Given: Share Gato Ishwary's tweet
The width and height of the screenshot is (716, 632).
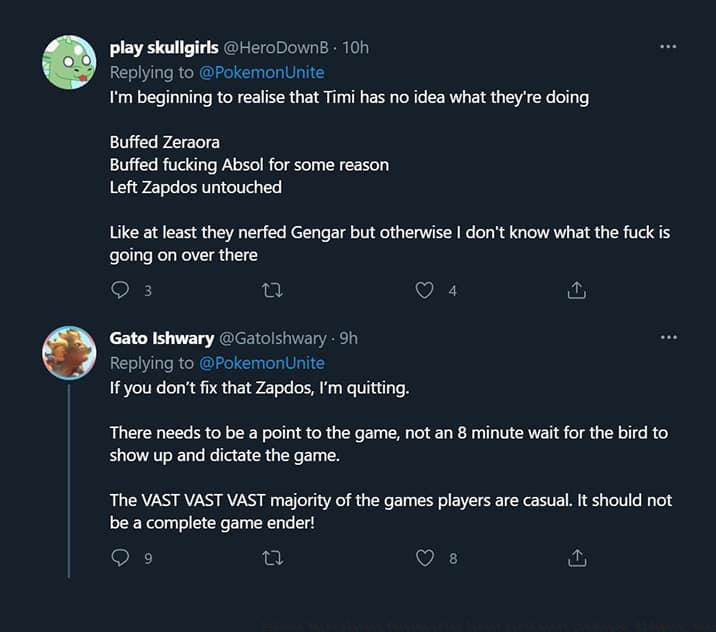Looking at the screenshot, I should click(x=576, y=558).
